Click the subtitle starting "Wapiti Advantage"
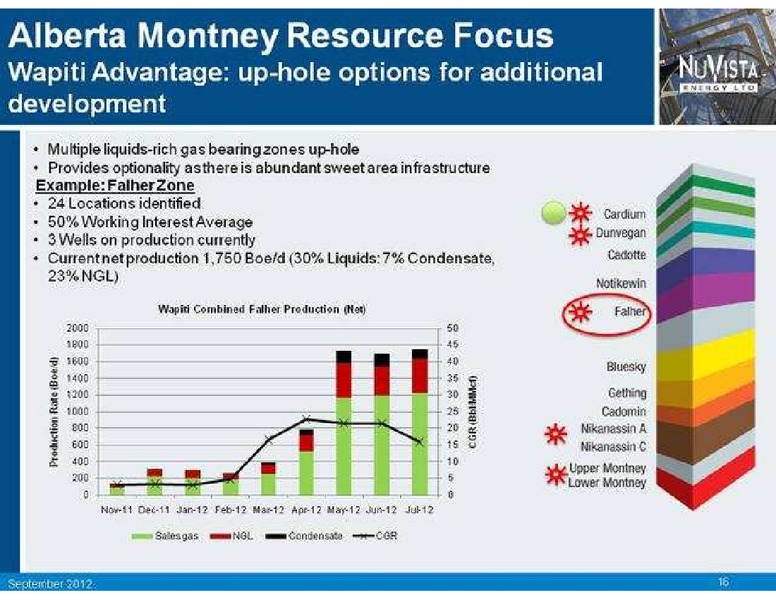Image resolution: width=776 pixels, height=600 pixels. click(305, 87)
